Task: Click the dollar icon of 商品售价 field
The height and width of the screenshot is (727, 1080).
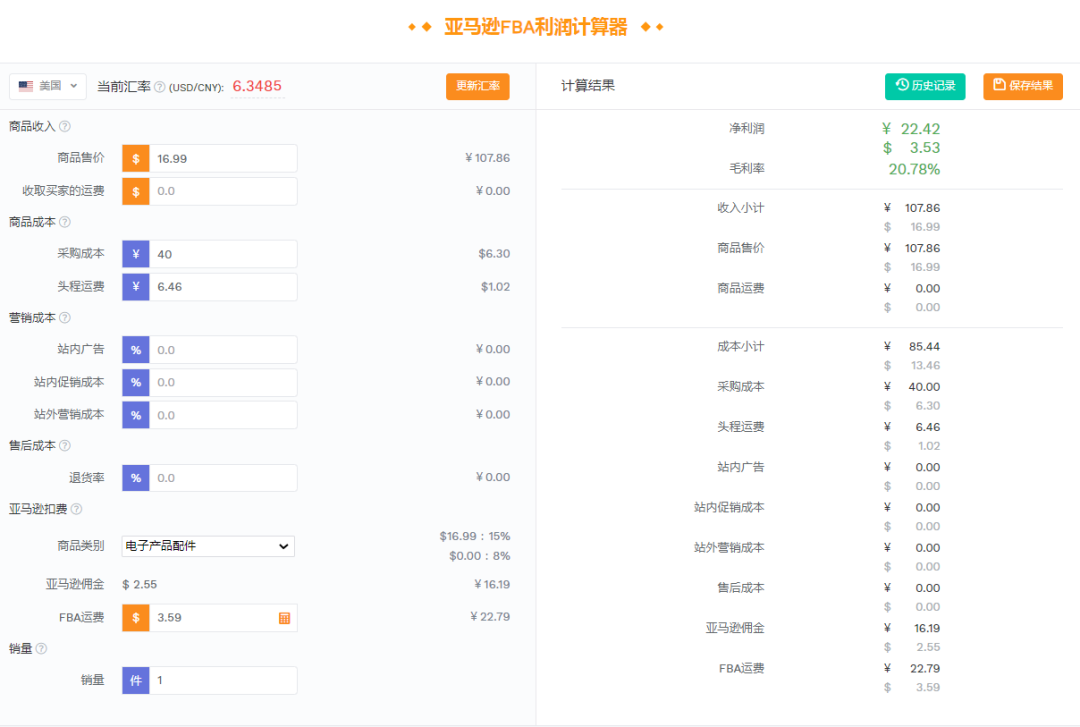Action: coord(136,158)
